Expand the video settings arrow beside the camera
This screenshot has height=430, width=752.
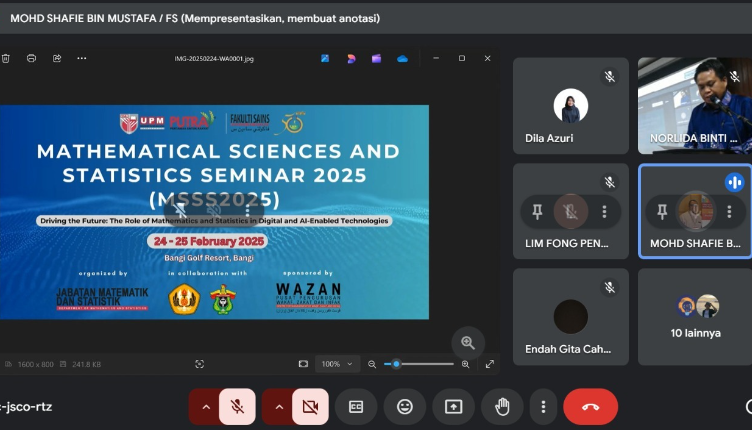(279, 407)
